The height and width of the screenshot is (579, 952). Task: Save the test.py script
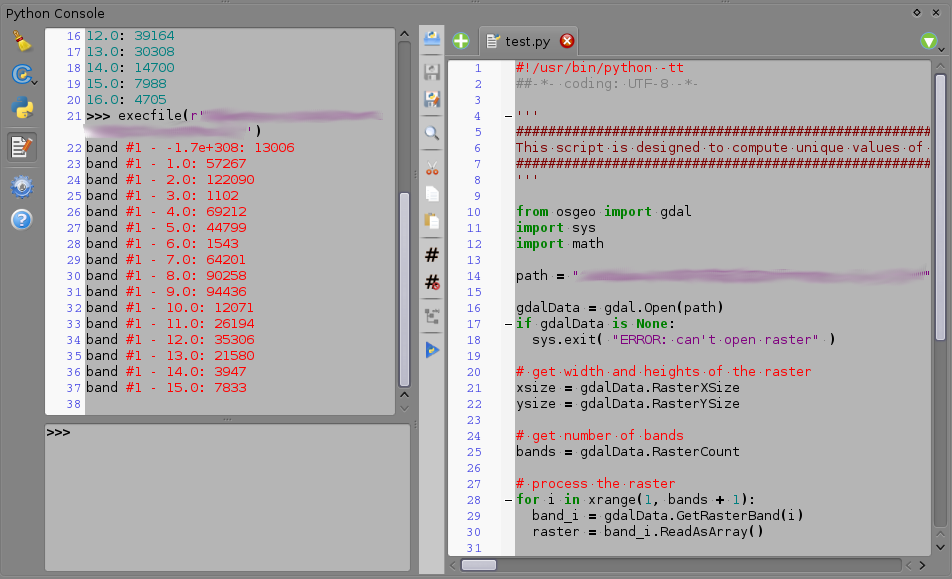point(431,70)
